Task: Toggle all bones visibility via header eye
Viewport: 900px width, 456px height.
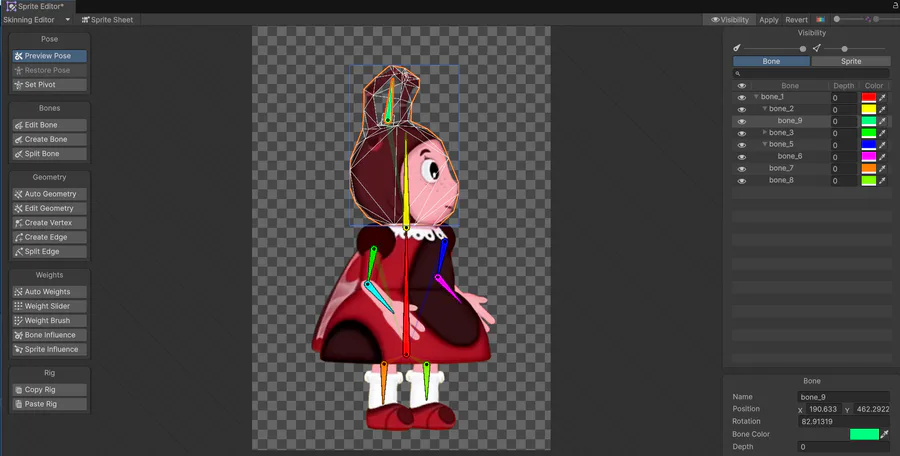Action: (742, 86)
